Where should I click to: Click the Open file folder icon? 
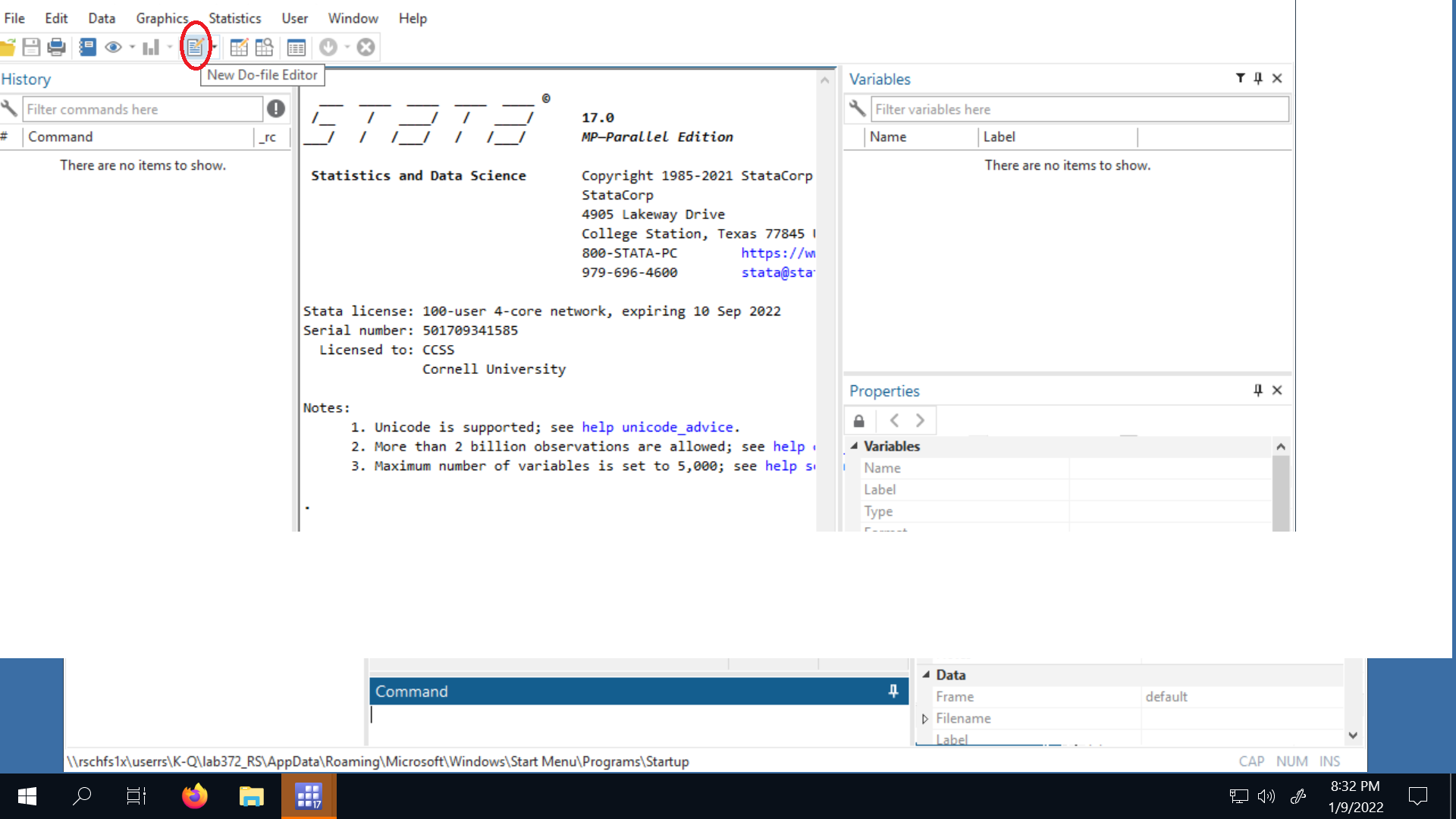[7, 48]
